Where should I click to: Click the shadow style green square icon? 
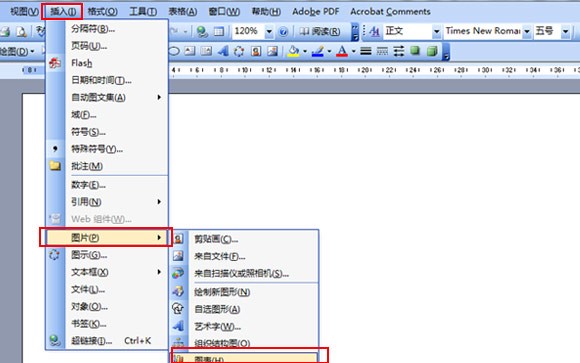point(415,51)
